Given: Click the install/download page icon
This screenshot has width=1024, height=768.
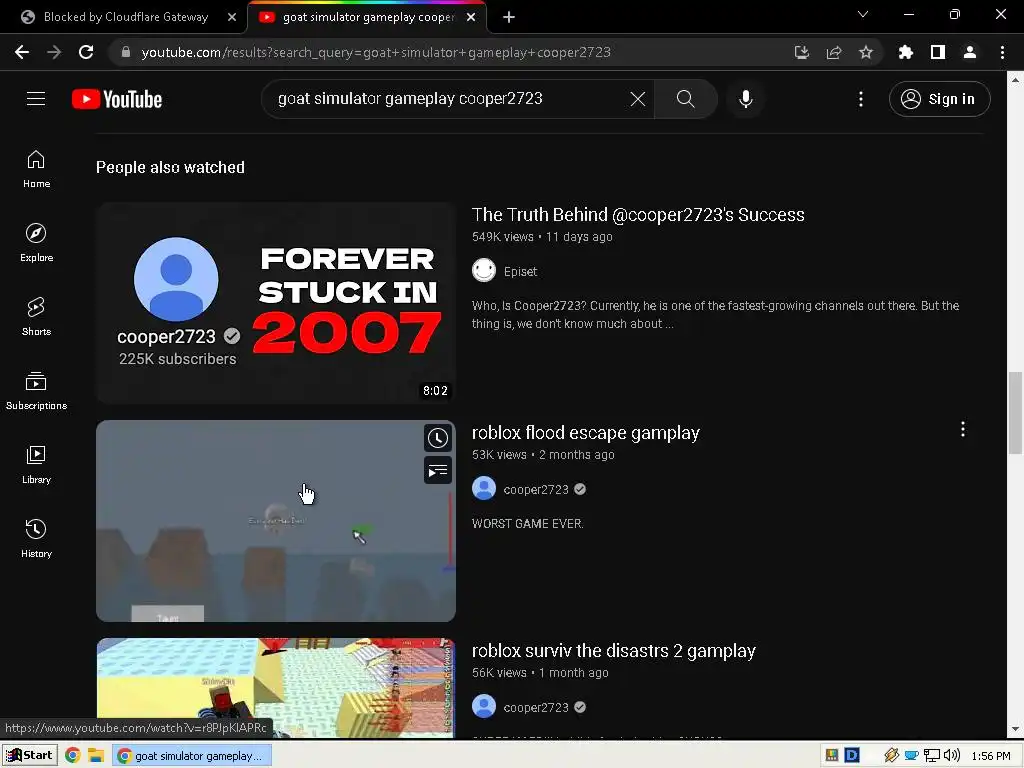Looking at the screenshot, I should point(802,52).
